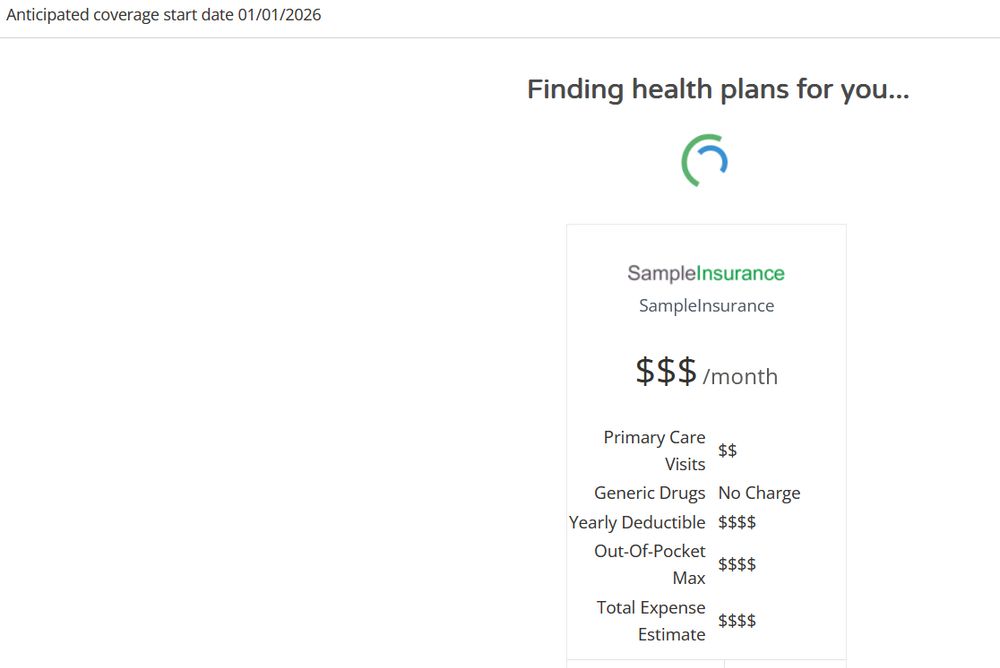Click the $$$$ Yearly Deductible amount
Image resolution: width=1000 pixels, height=668 pixels.
[737, 522]
